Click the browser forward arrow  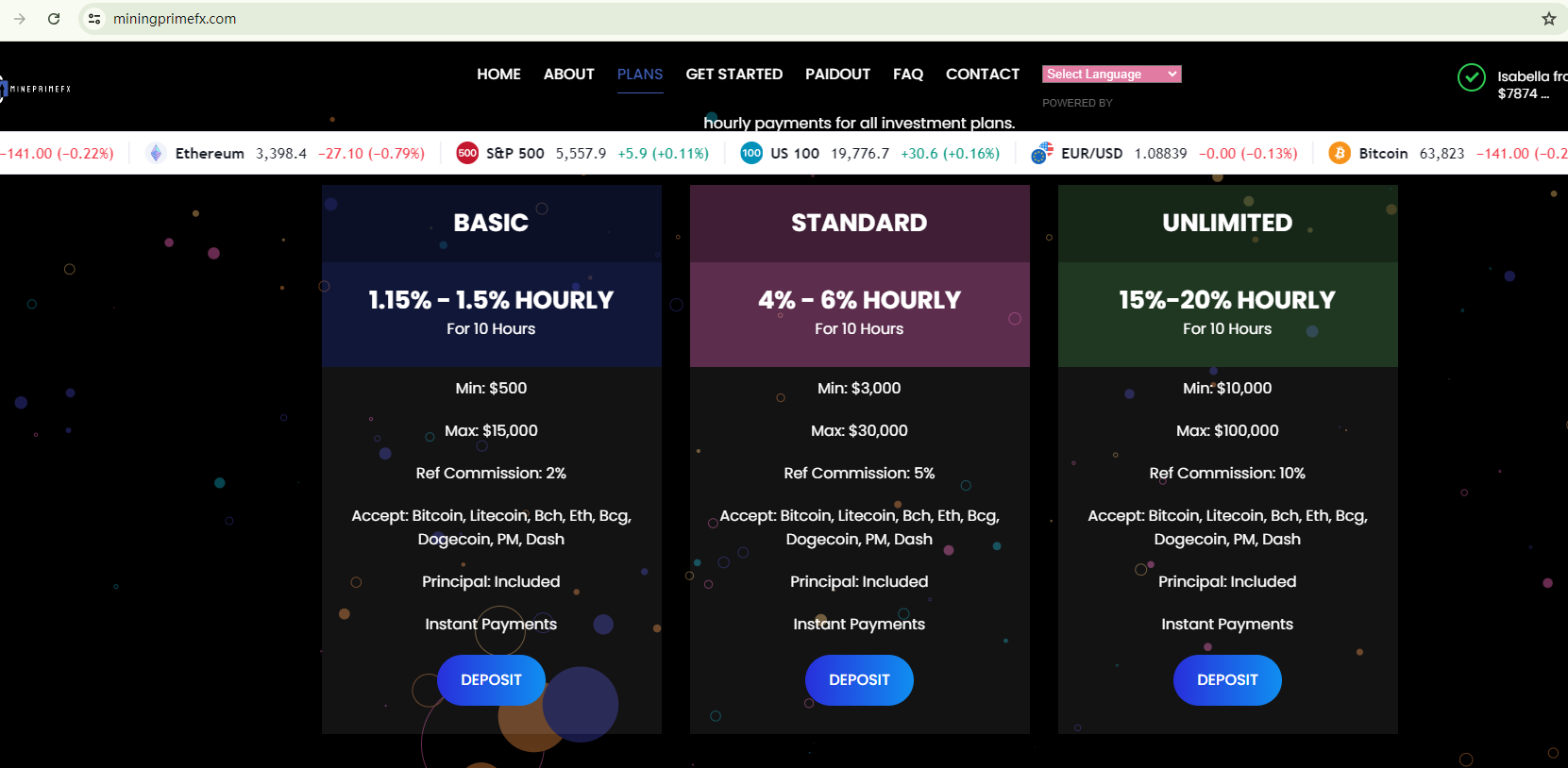(20, 19)
